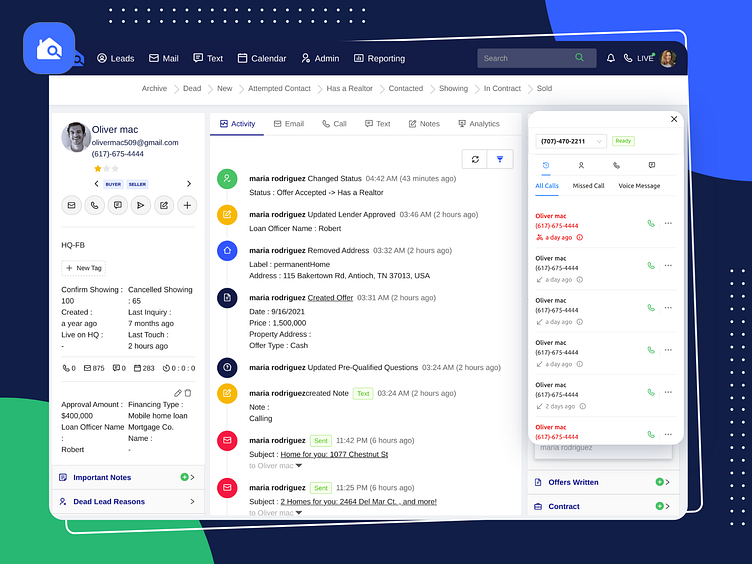Click the New Tag button
This screenshot has width=752, height=564.
coord(83,268)
